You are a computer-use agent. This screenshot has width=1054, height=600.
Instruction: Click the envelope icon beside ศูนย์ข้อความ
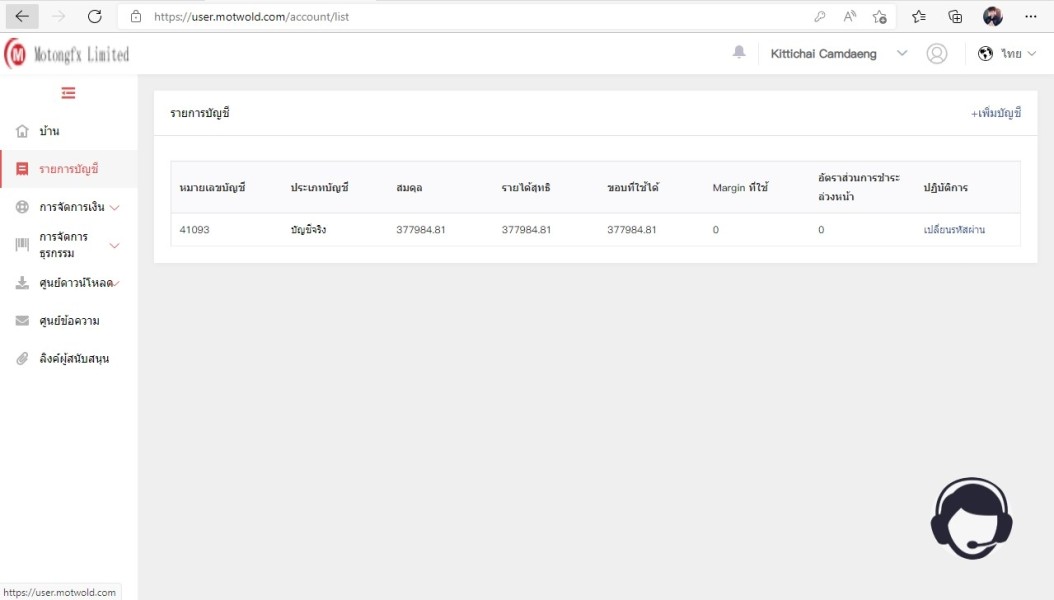[22, 320]
